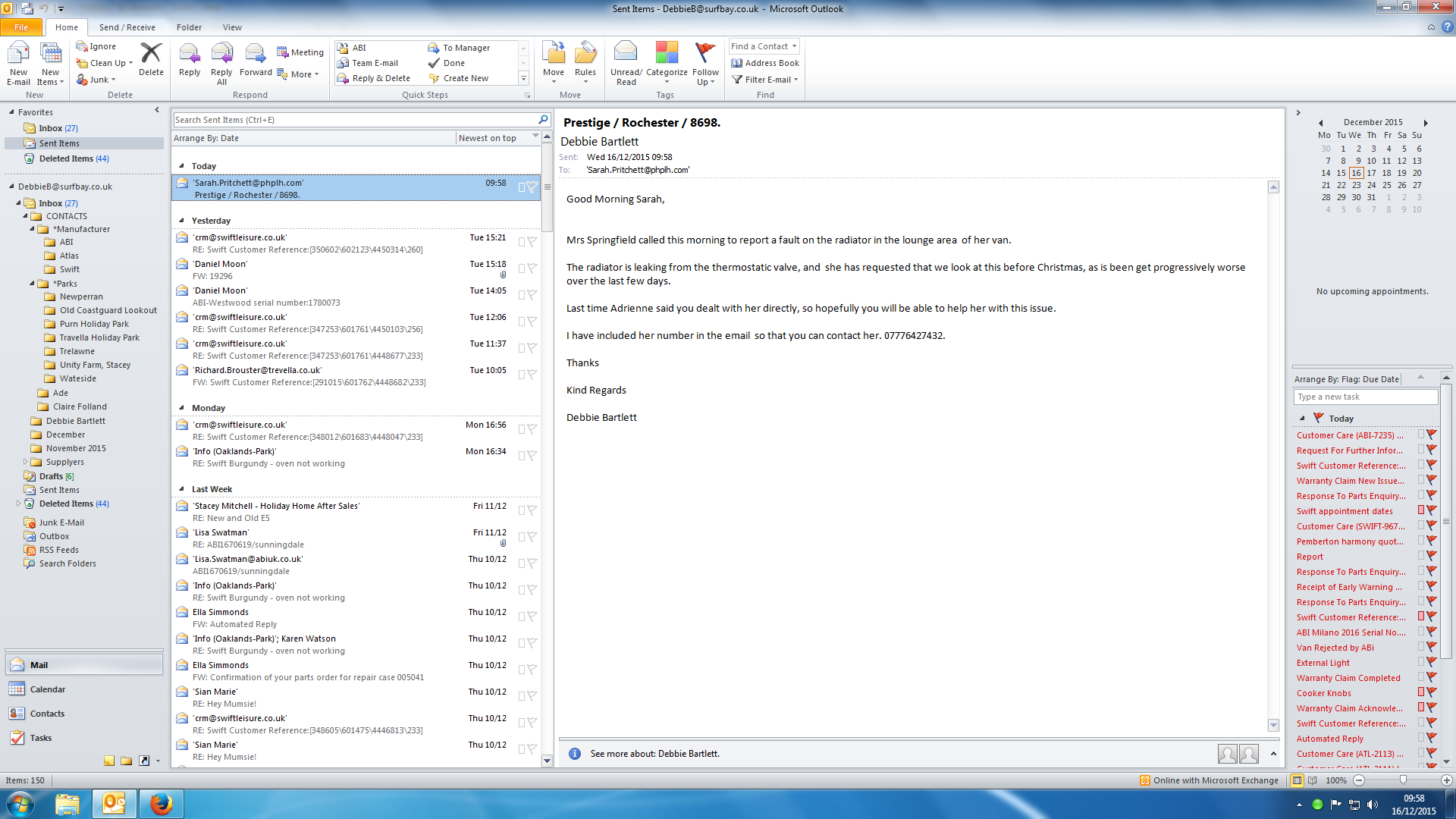The image size is (1456, 819).
Task: Open the File tab
Action: (x=21, y=27)
